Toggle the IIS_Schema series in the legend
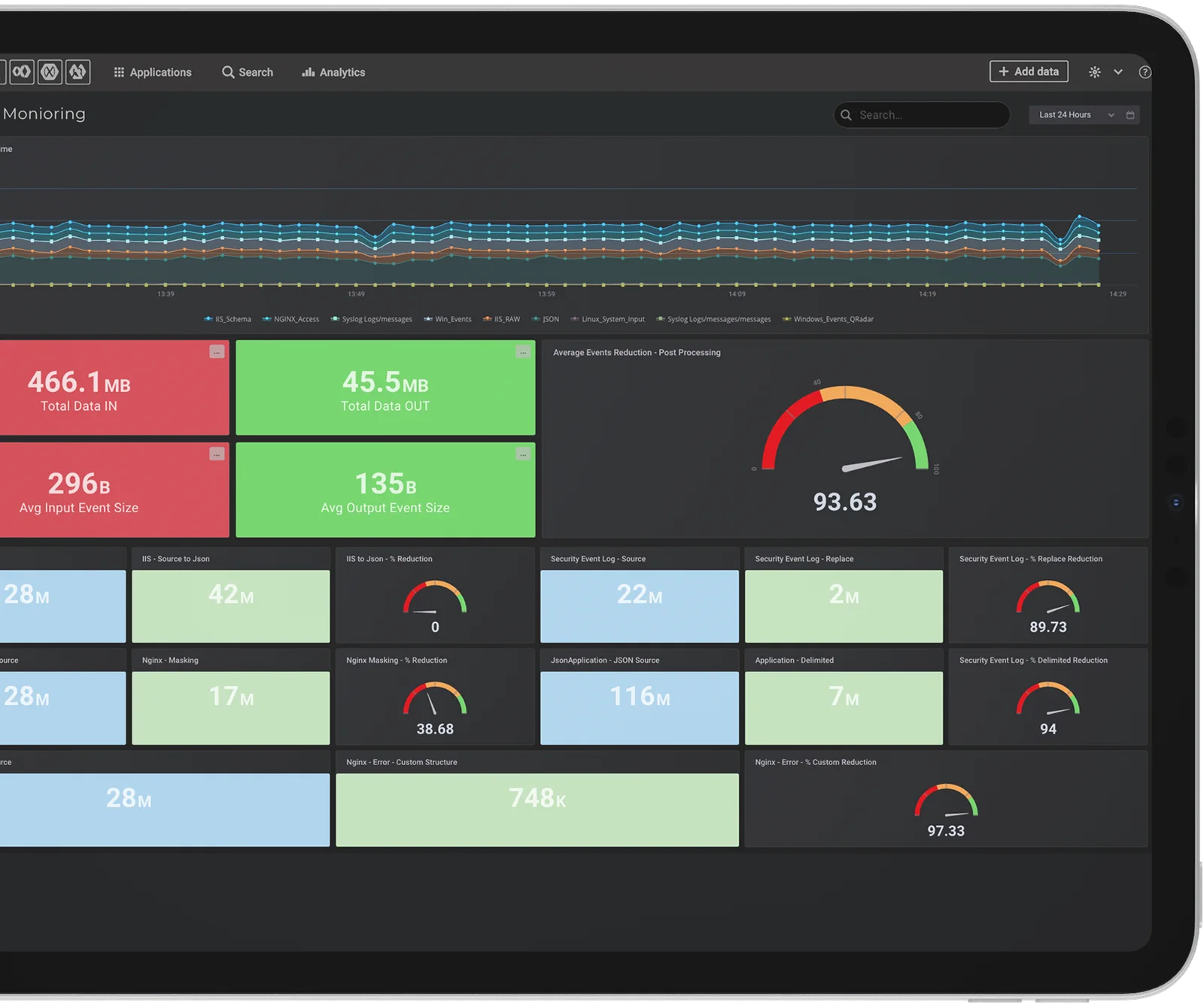 point(227,319)
